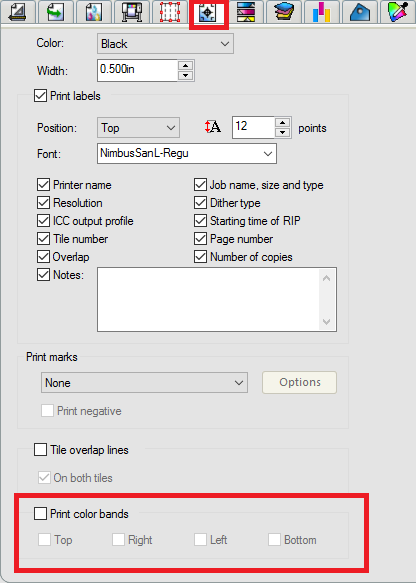Open the layout tab with ruler icon
The image size is (416, 583).
point(17,12)
